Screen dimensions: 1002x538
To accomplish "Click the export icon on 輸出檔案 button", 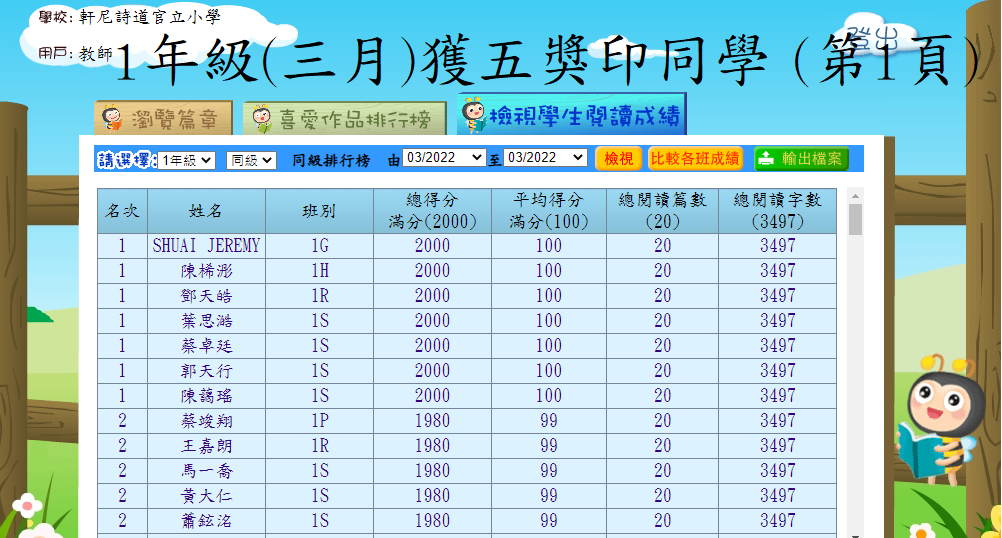I will (x=766, y=159).
